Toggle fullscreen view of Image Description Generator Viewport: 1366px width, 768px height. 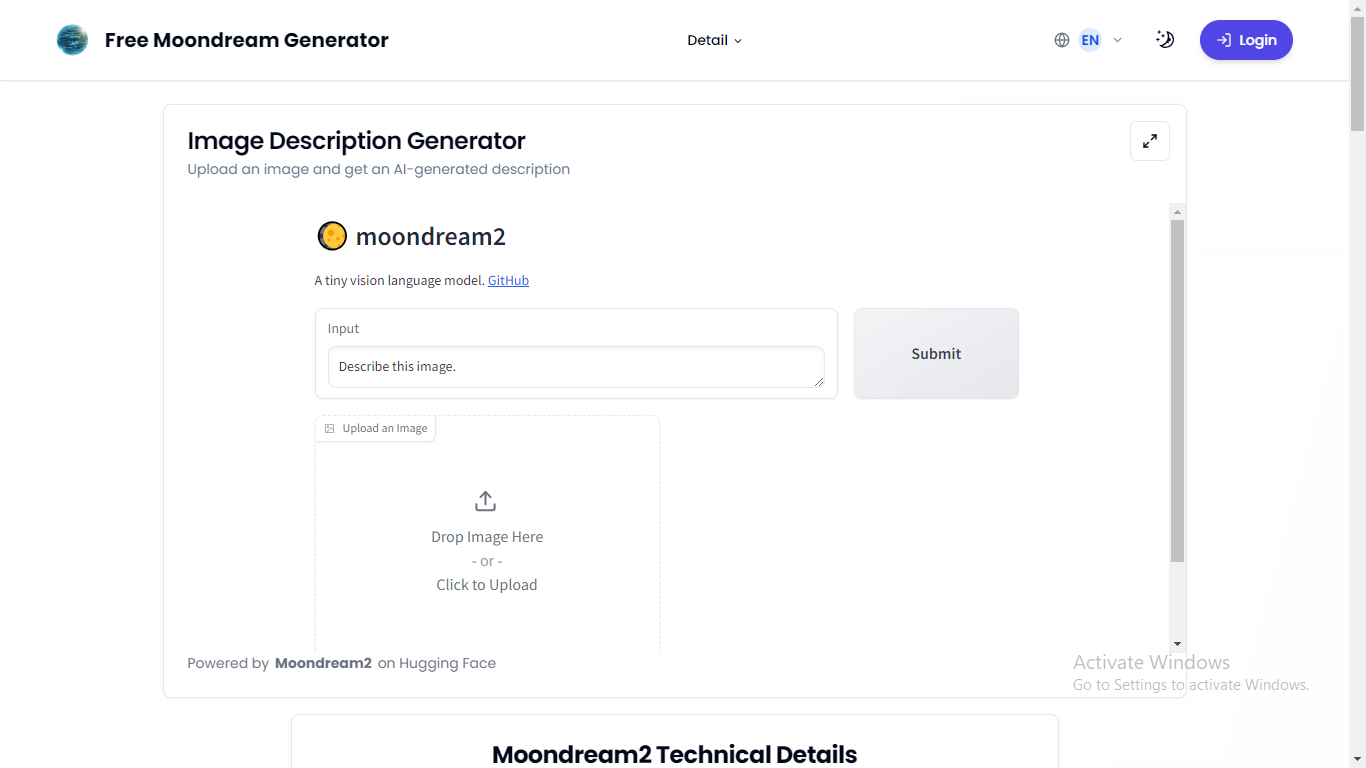1149,141
